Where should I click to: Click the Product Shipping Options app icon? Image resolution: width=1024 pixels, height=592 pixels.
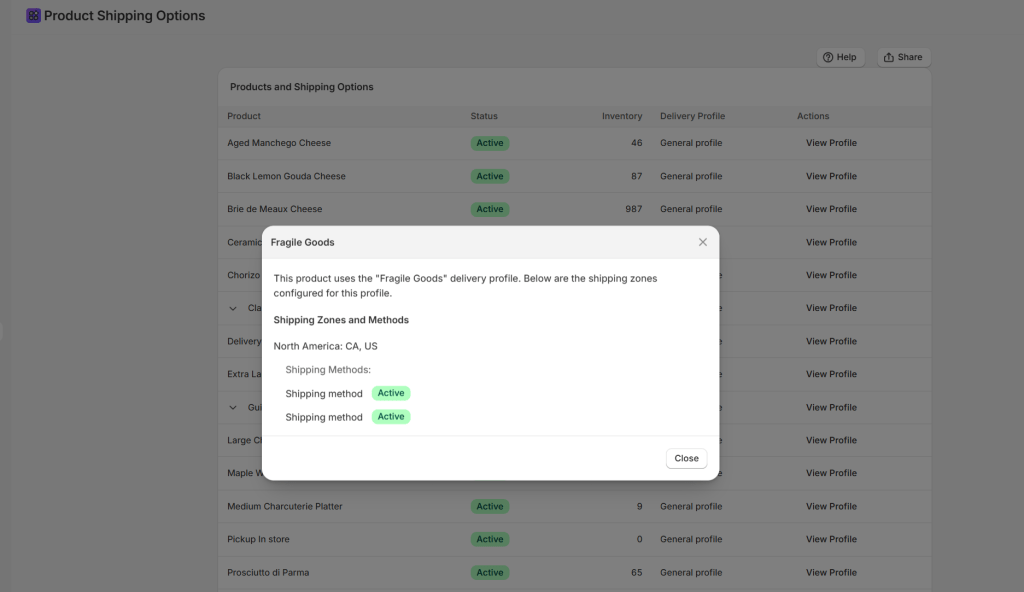pos(33,16)
